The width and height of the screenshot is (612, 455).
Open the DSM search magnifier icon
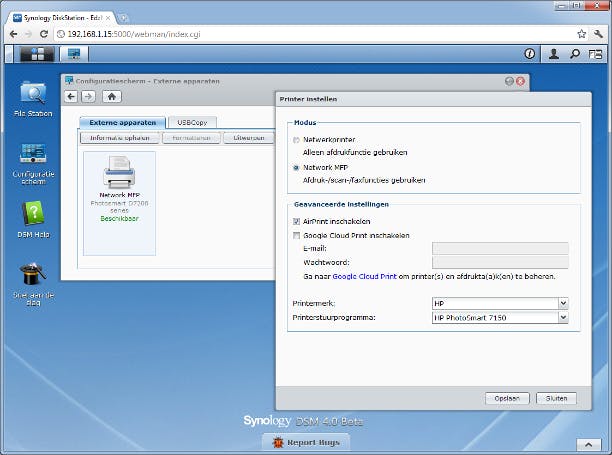[575, 54]
